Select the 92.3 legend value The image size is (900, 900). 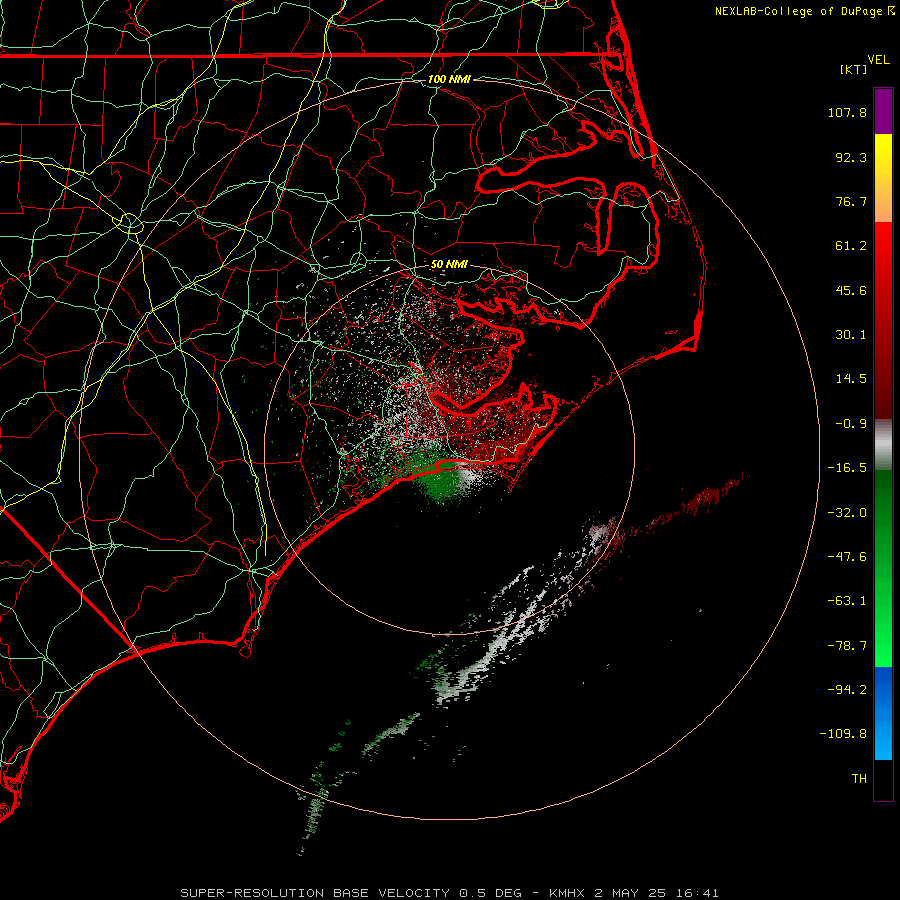coord(851,157)
